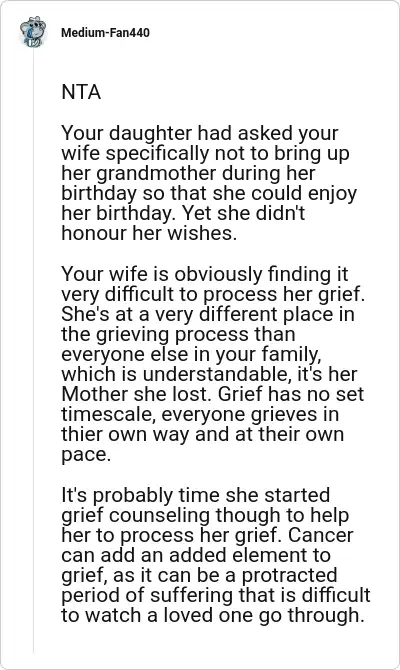
Task: Open the Medium-Fan440 user profile link
Action: tap(105, 33)
